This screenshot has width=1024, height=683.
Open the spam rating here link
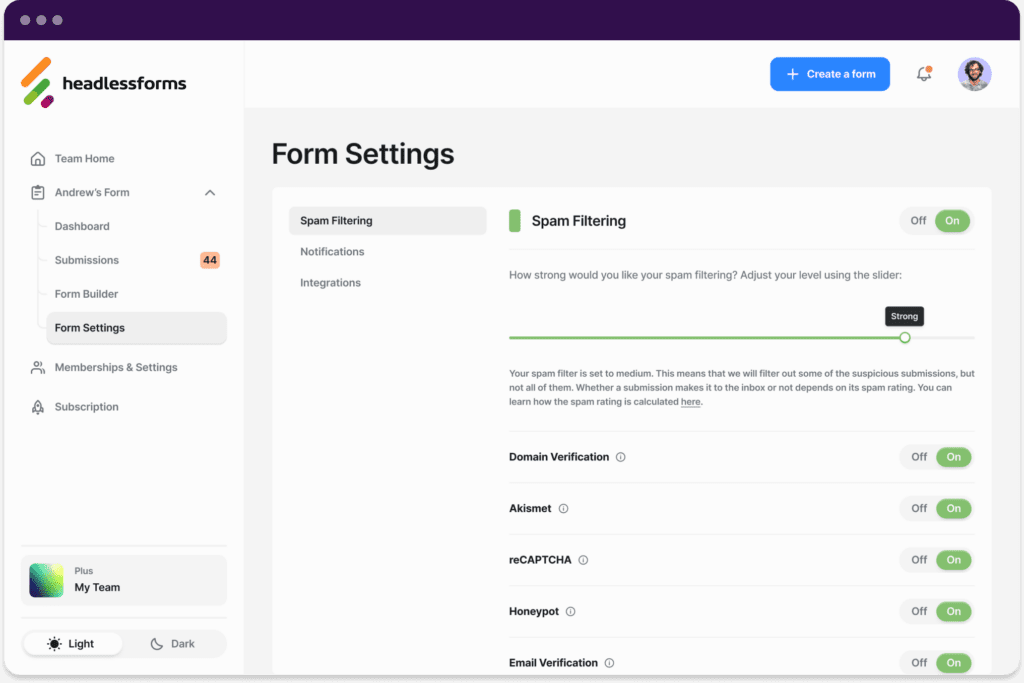(690, 401)
